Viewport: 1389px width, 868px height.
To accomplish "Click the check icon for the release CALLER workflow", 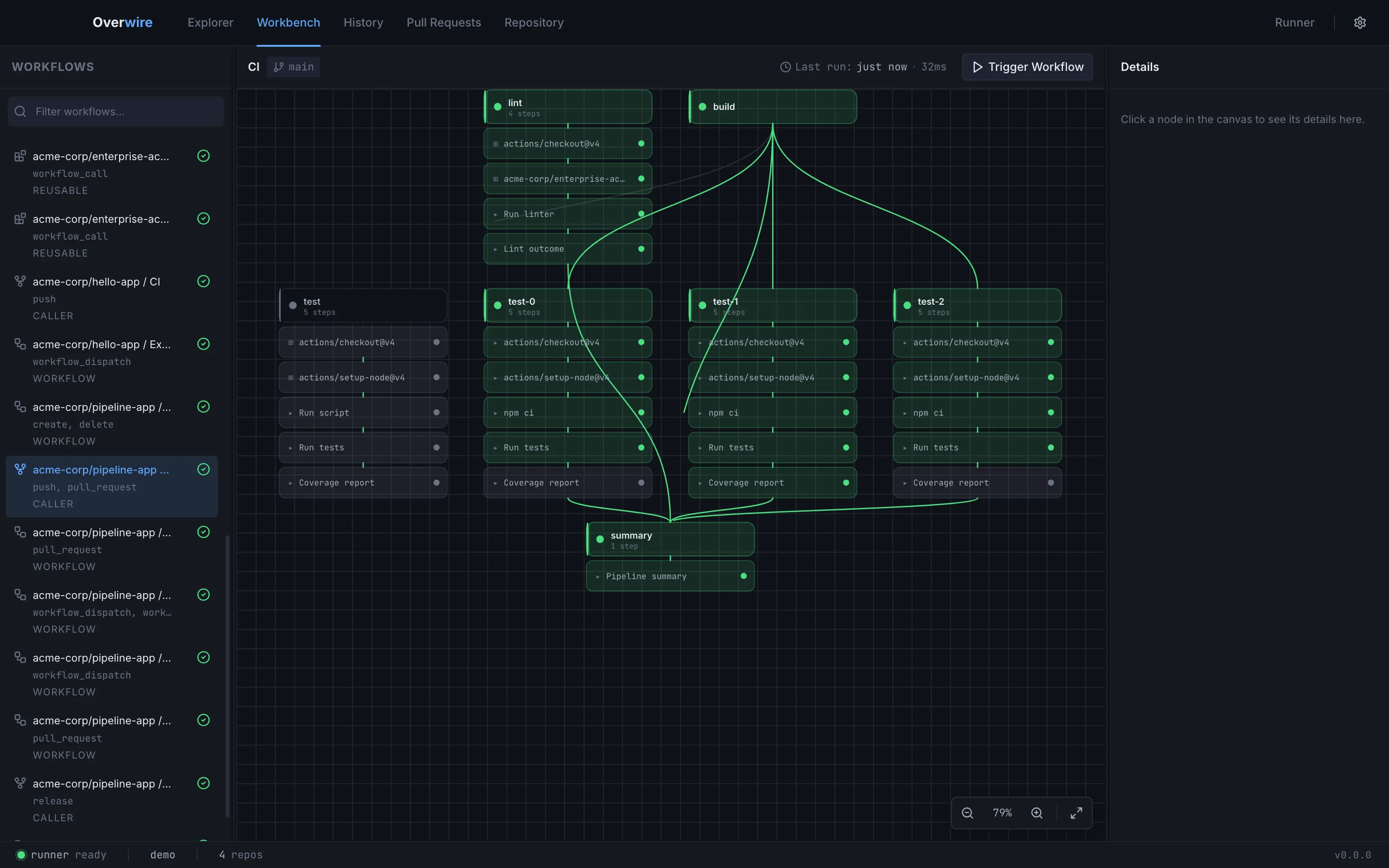I will 203,783.
